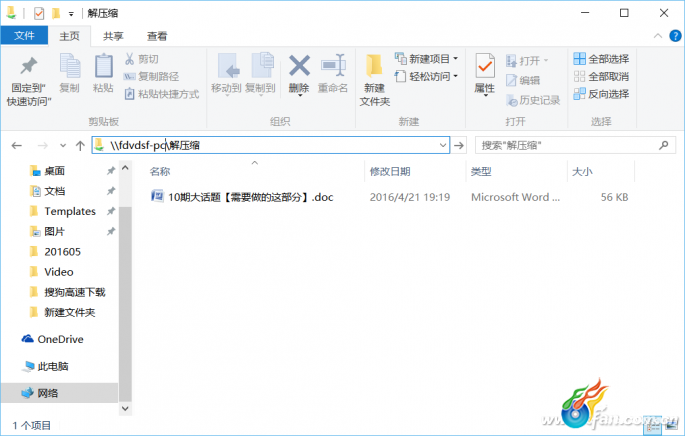The width and height of the screenshot is (685, 436).
Task: Open the 搜狗高速下载 folder in the sidebar
Action: [x=75, y=292]
